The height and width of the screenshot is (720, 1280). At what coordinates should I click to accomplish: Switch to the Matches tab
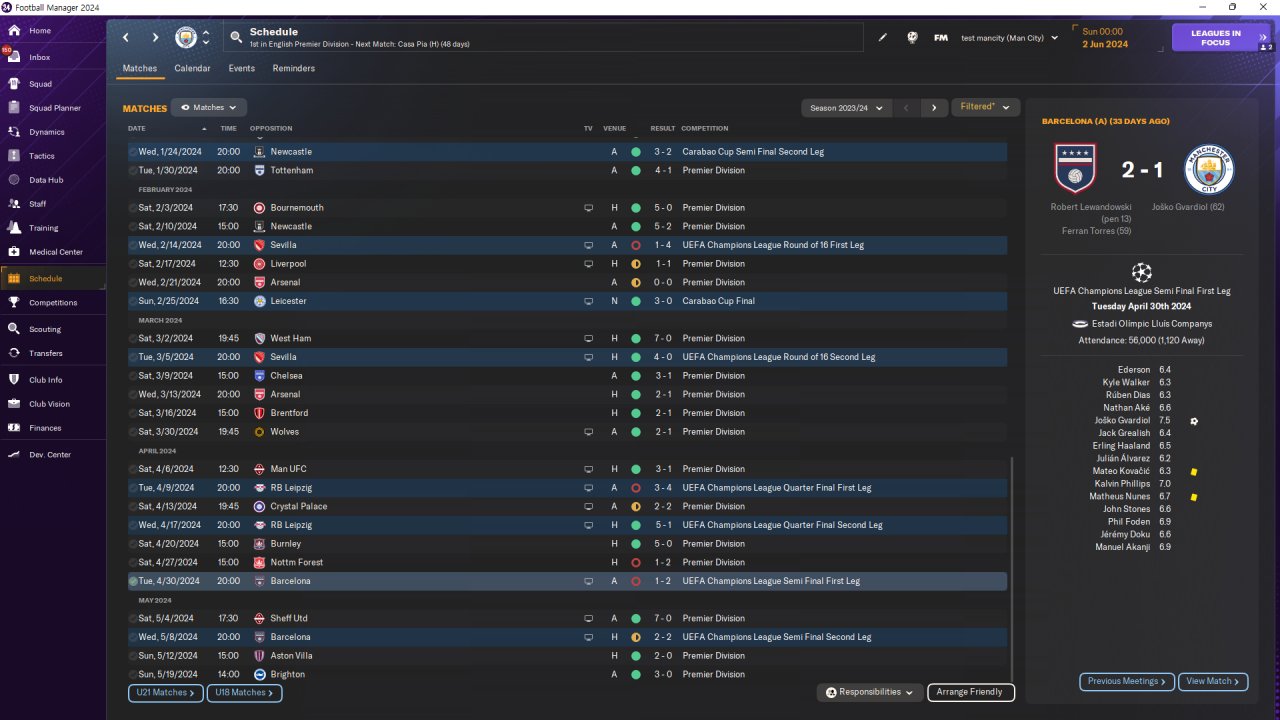pos(140,69)
